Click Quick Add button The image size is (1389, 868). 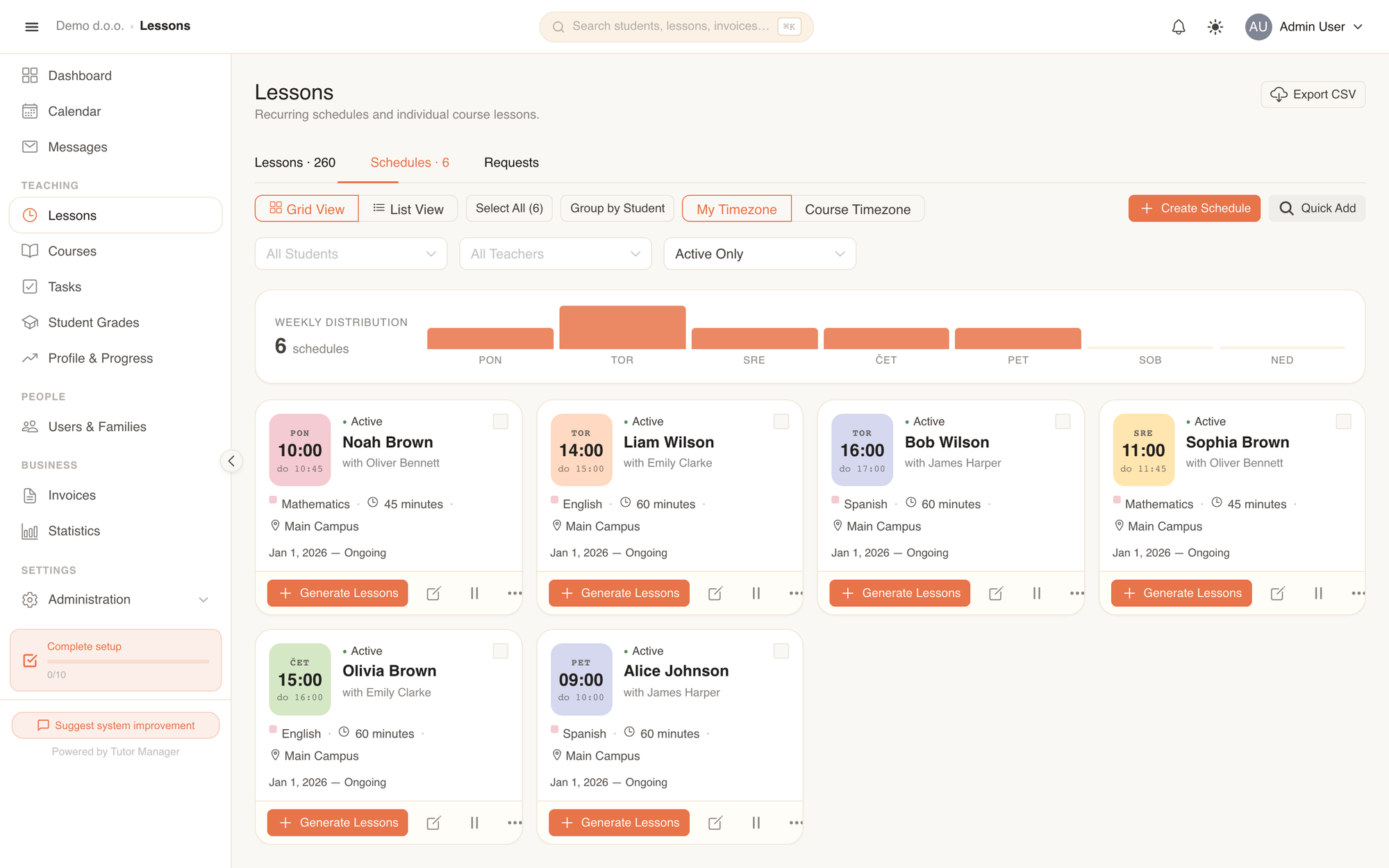1317,208
